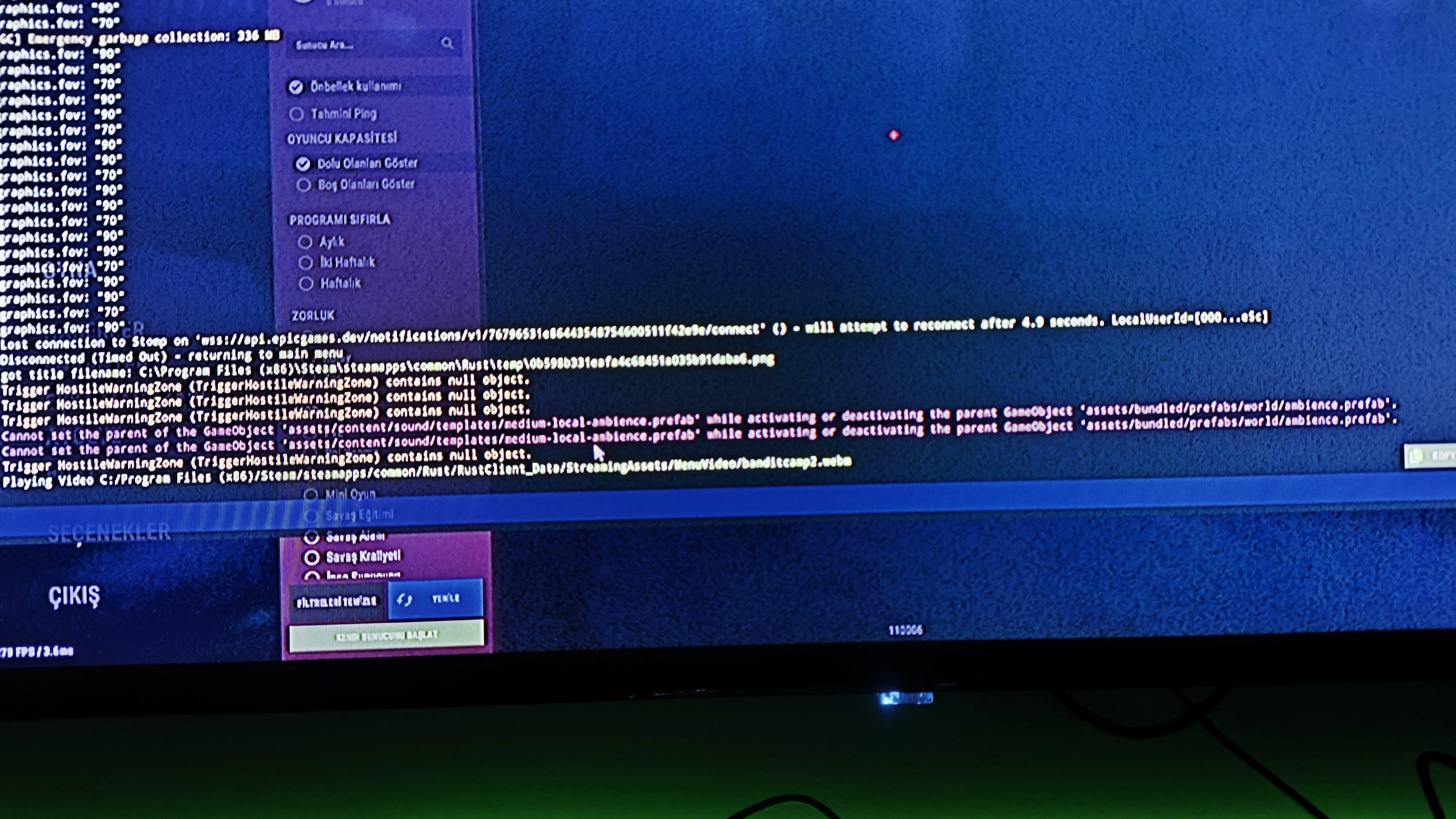The image size is (1456, 819).
Task: Select the Haftalık wipe schedule
Action: point(306,283)
